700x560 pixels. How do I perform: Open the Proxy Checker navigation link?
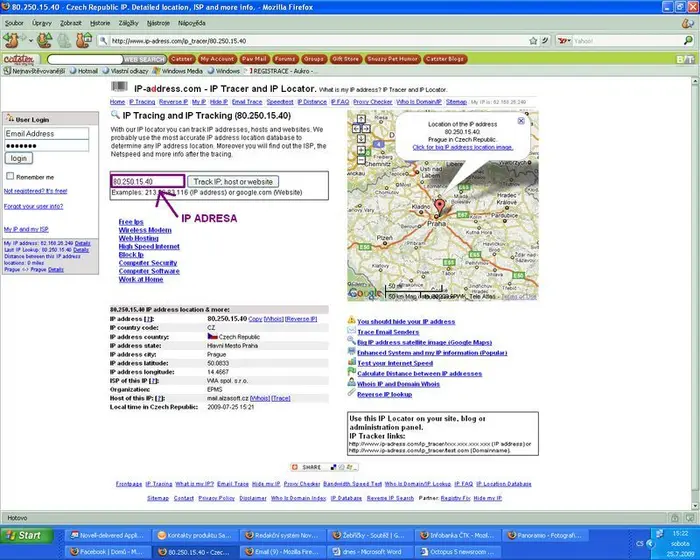372,102
